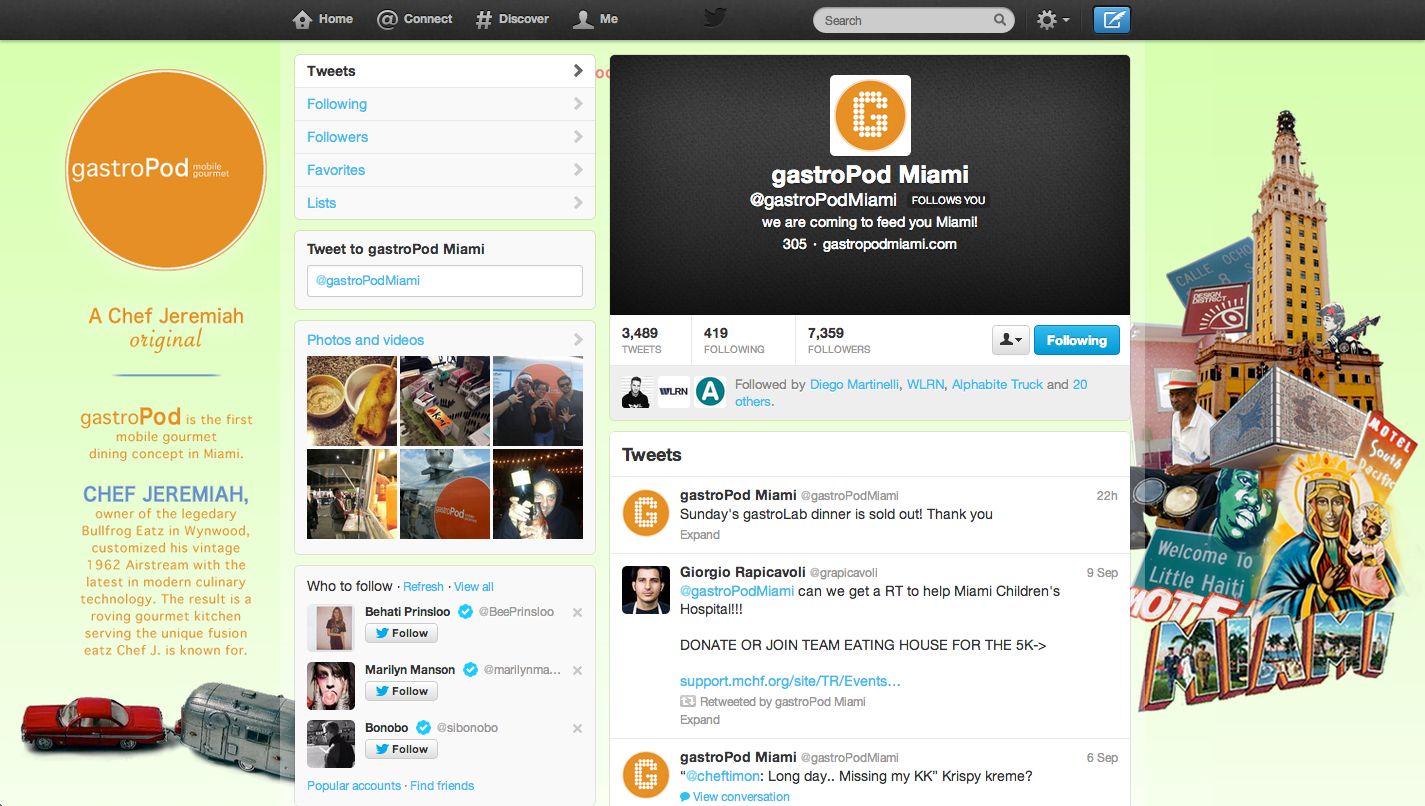This screenshot has height=806, width=1425.
Task: Select Following in sidebar list
Action: pos(445,104)
